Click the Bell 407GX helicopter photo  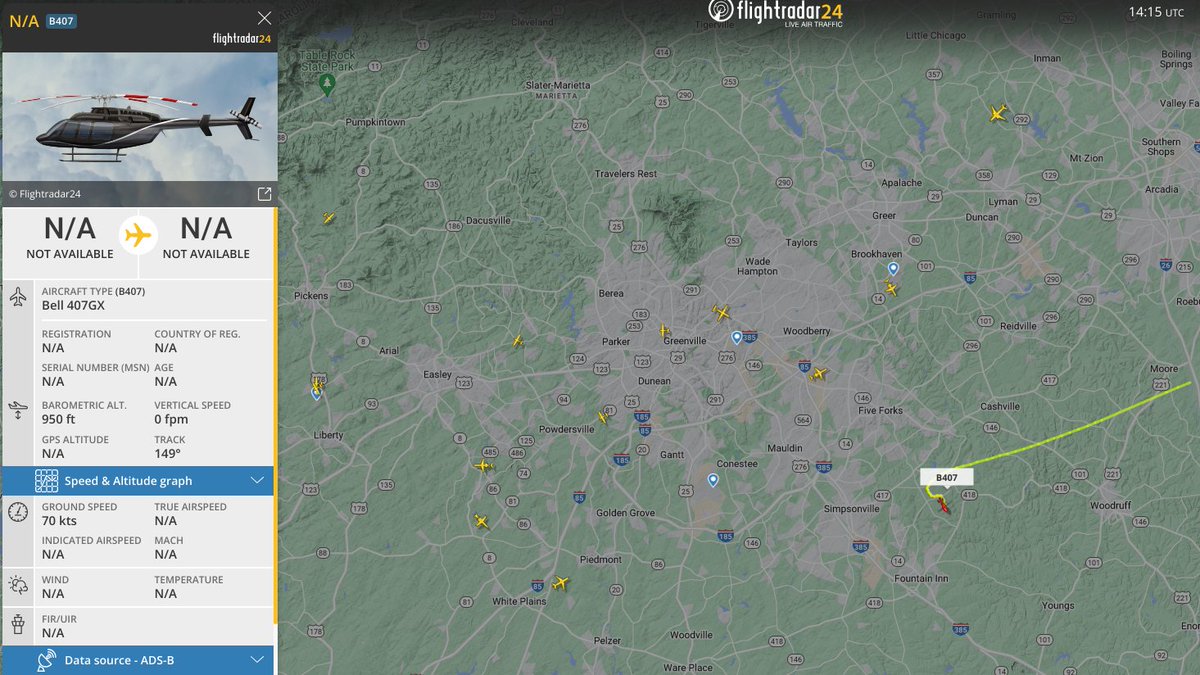139,117
